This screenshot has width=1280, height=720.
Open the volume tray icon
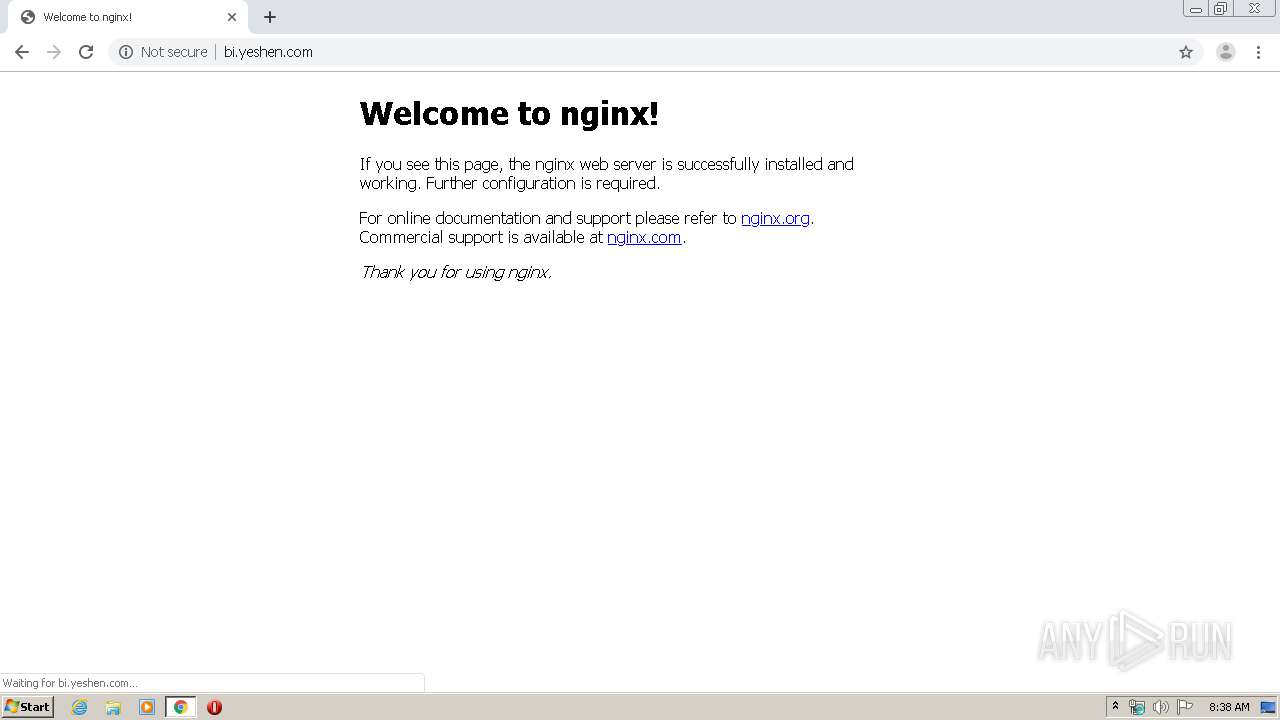(x=1160, y=707)
